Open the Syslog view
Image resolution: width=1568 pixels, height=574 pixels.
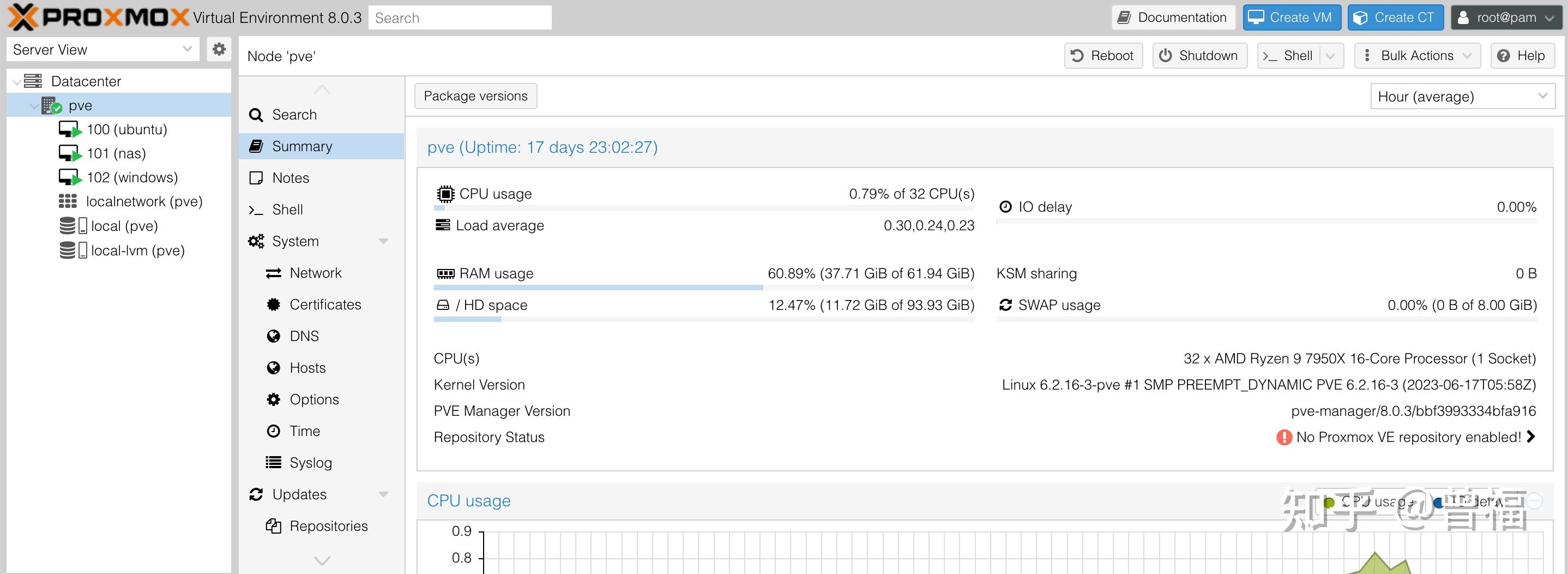(310, 463)
